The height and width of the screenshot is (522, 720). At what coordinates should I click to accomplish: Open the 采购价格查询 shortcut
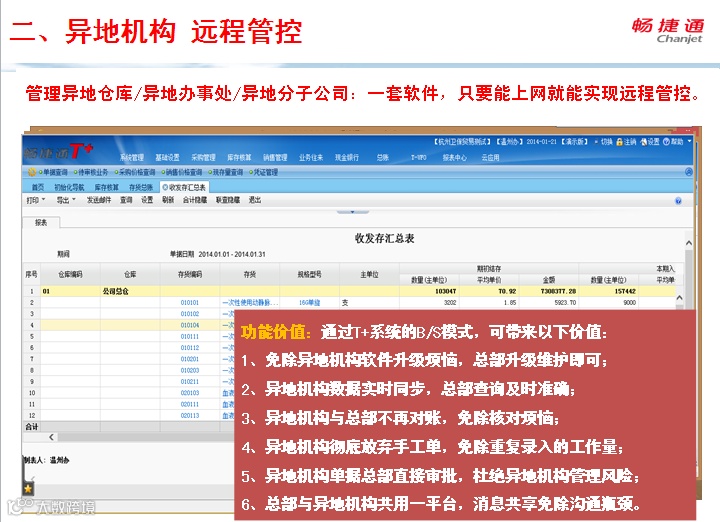(x=137, y=172)
